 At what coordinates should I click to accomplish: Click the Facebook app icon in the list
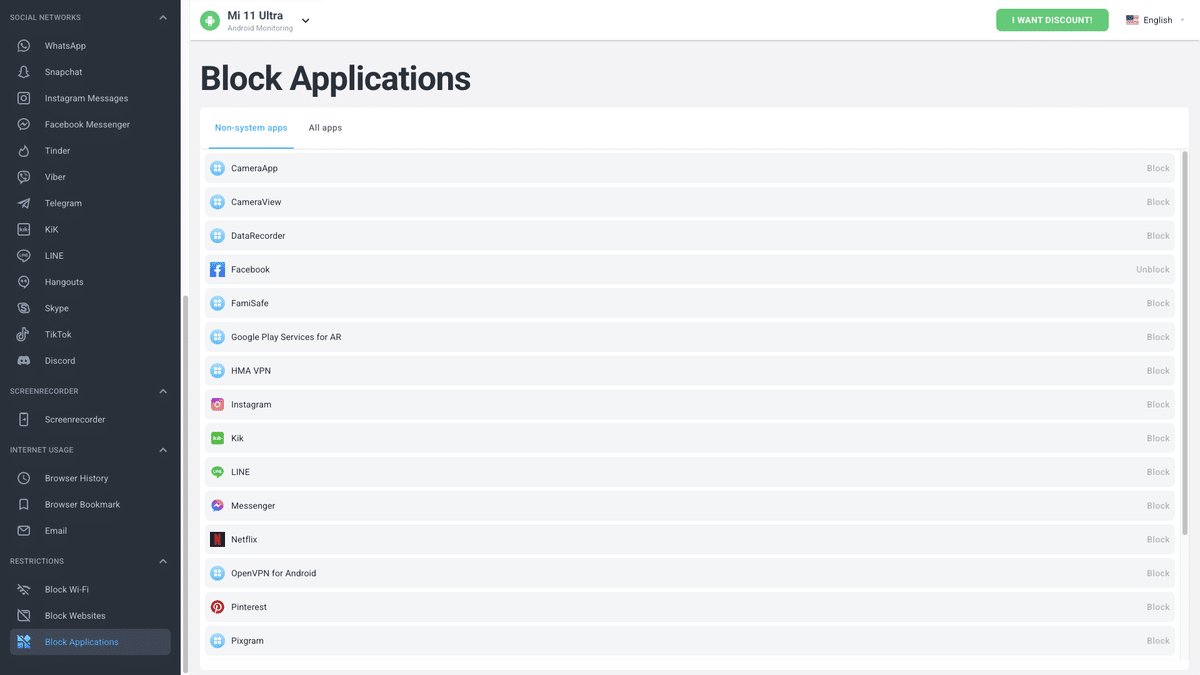click(x=217, y=269)
